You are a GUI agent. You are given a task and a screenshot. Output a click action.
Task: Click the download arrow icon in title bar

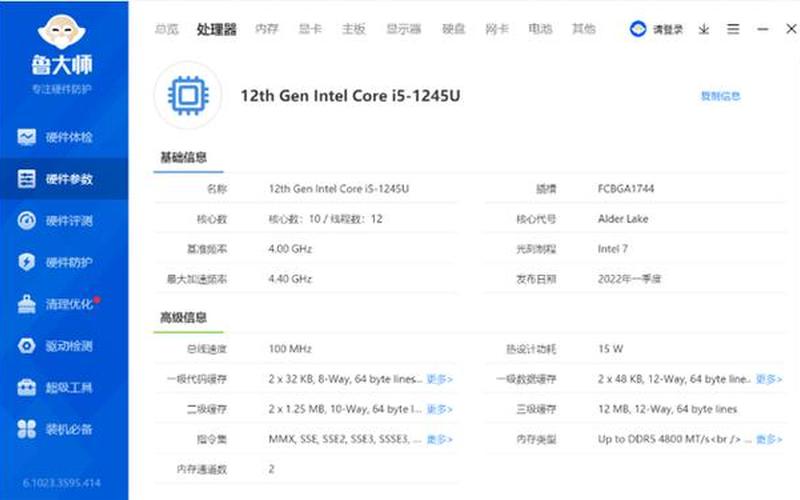tap(704, 29)
